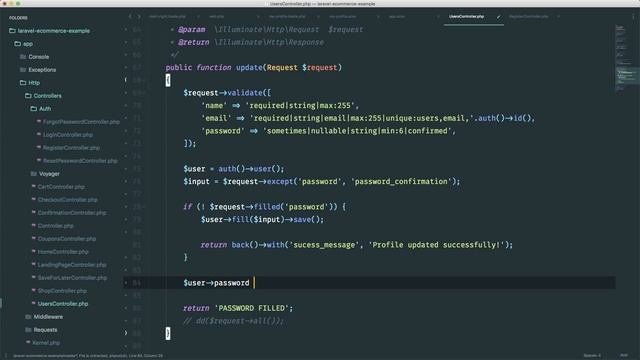Open SaveForLaterController.php file
The width and height of the screenshot is (640, 360).
[x=72, y=278]
